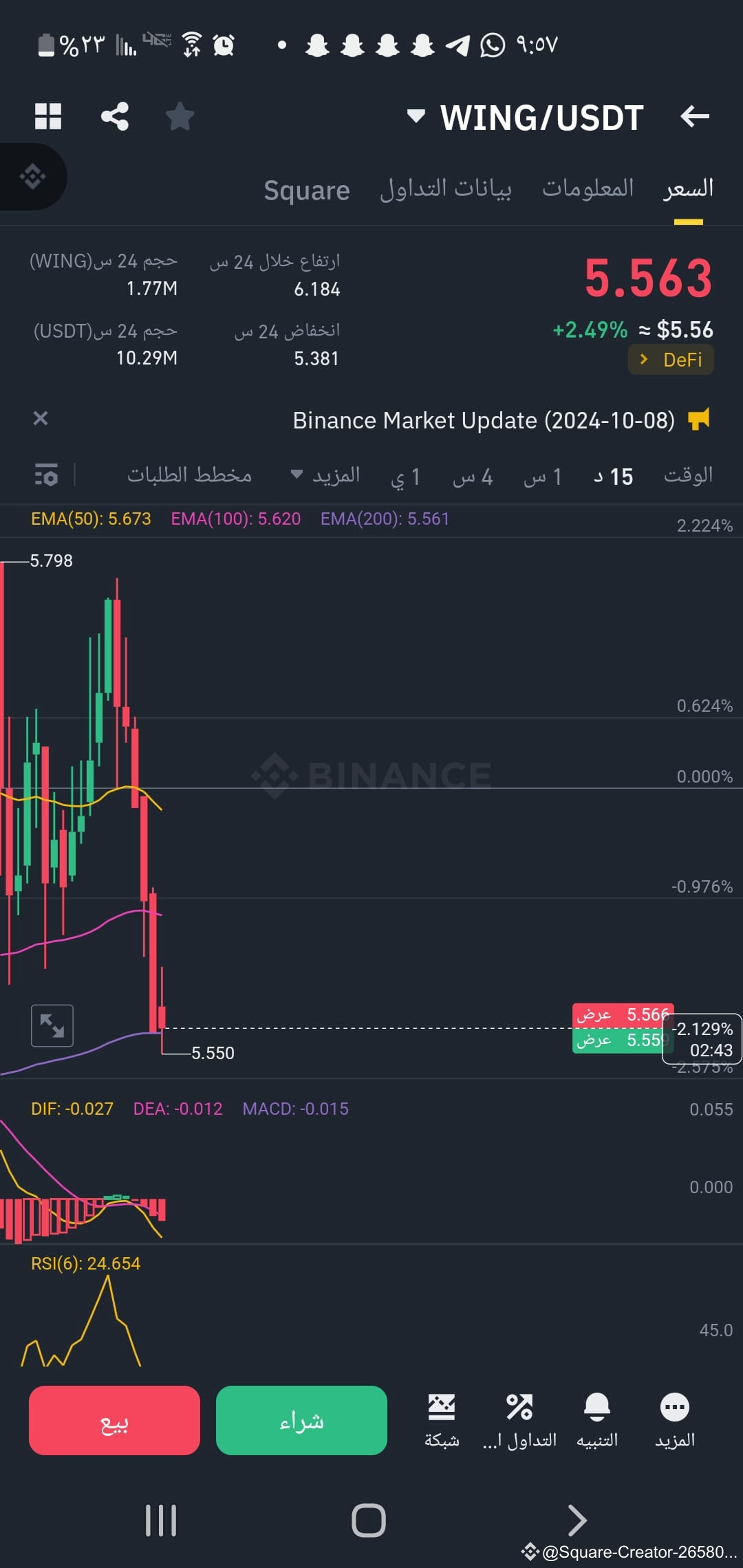The height and width of the screenshot is (1568, 743).
Task: Share the WING/USDT page
Action: tap(114, 116)
